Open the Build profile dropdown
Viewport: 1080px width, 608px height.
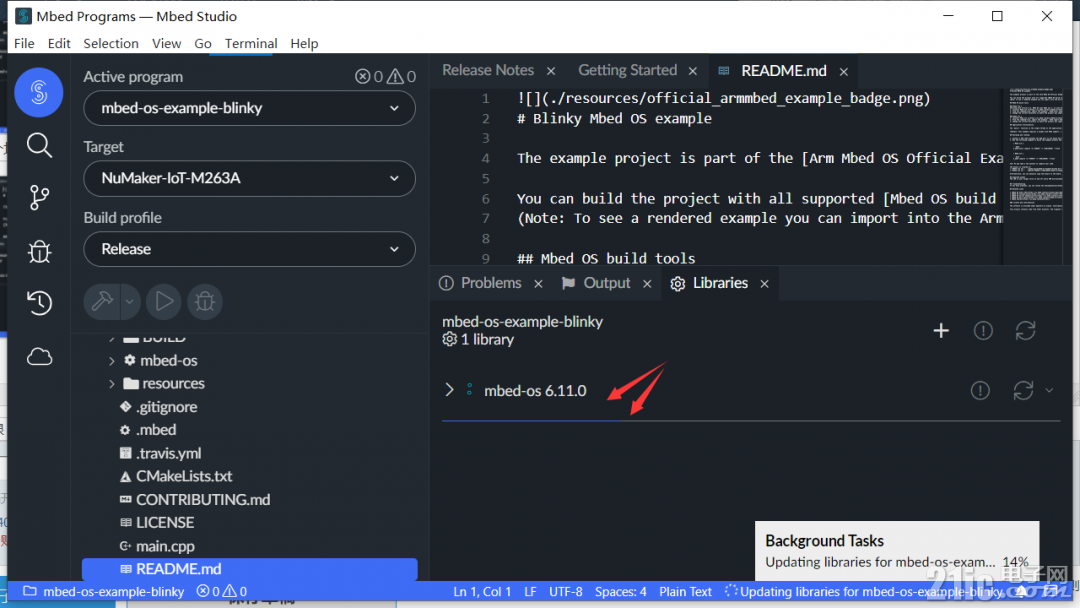coord(249,249)
